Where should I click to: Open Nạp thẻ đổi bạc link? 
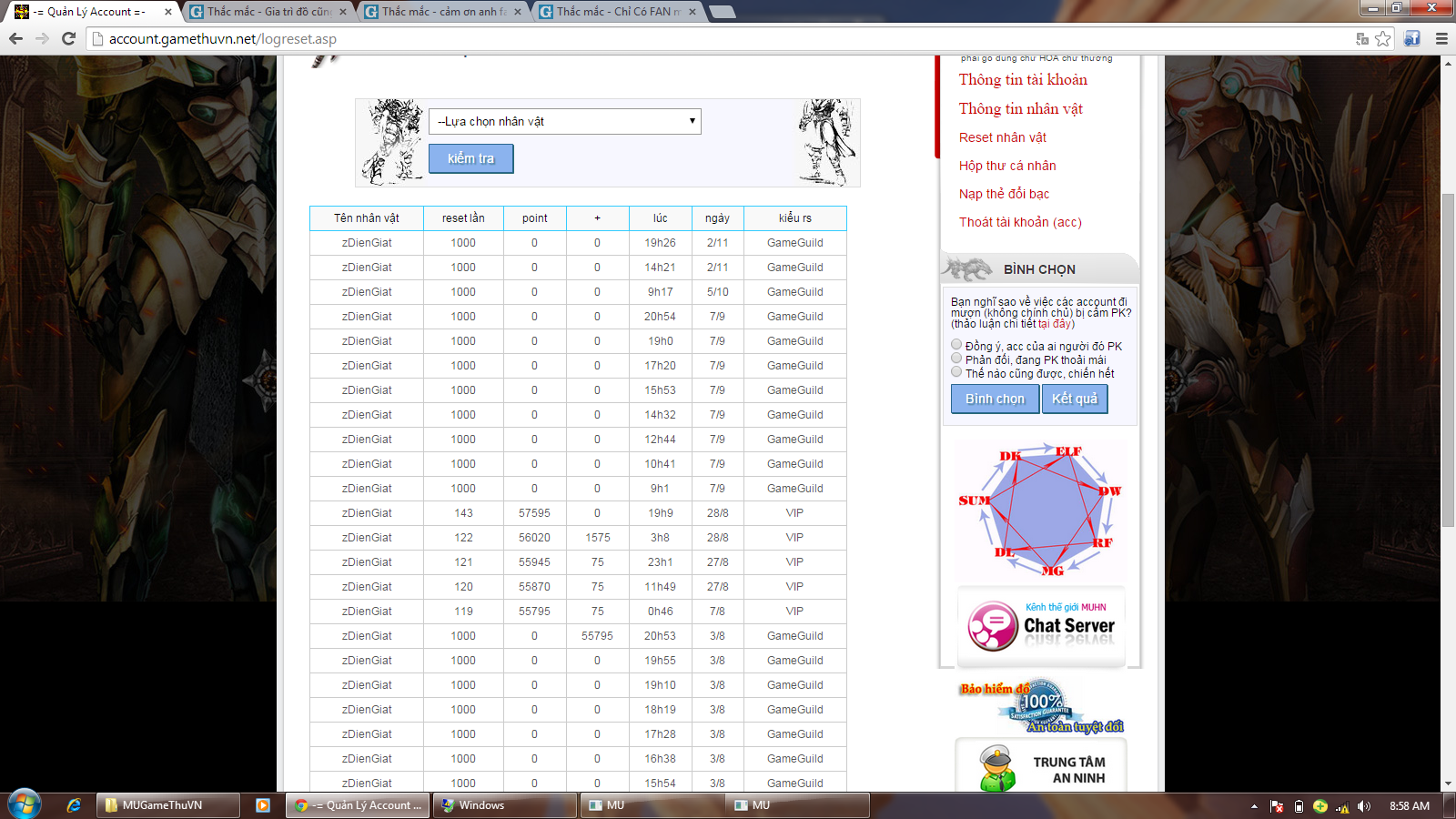pyautogui.click(x=1005, y=194)
